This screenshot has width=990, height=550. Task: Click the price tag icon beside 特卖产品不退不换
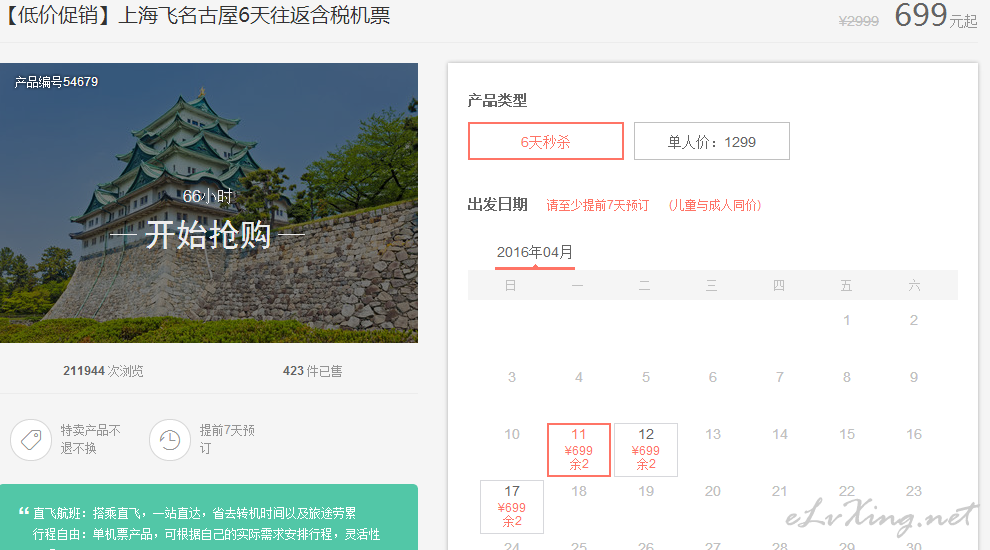click(31, 439)
